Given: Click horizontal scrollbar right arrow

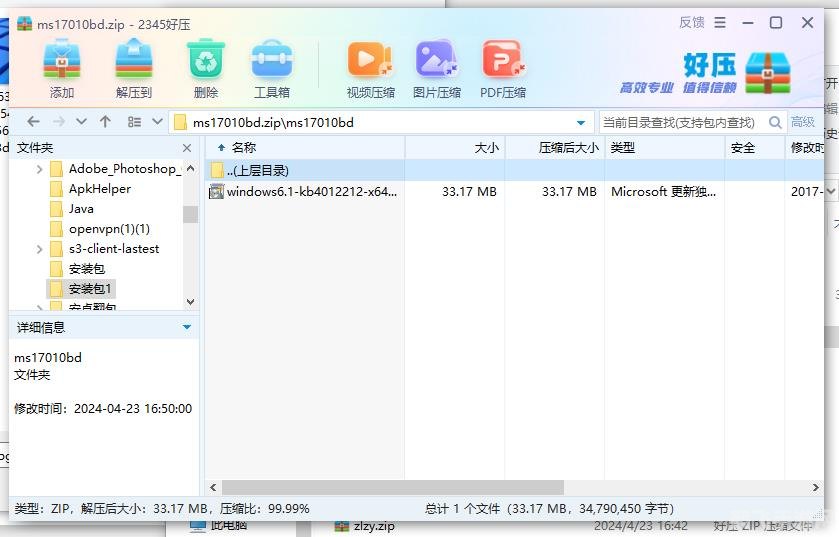Looking at the screenshot, I should click(815, 487).
